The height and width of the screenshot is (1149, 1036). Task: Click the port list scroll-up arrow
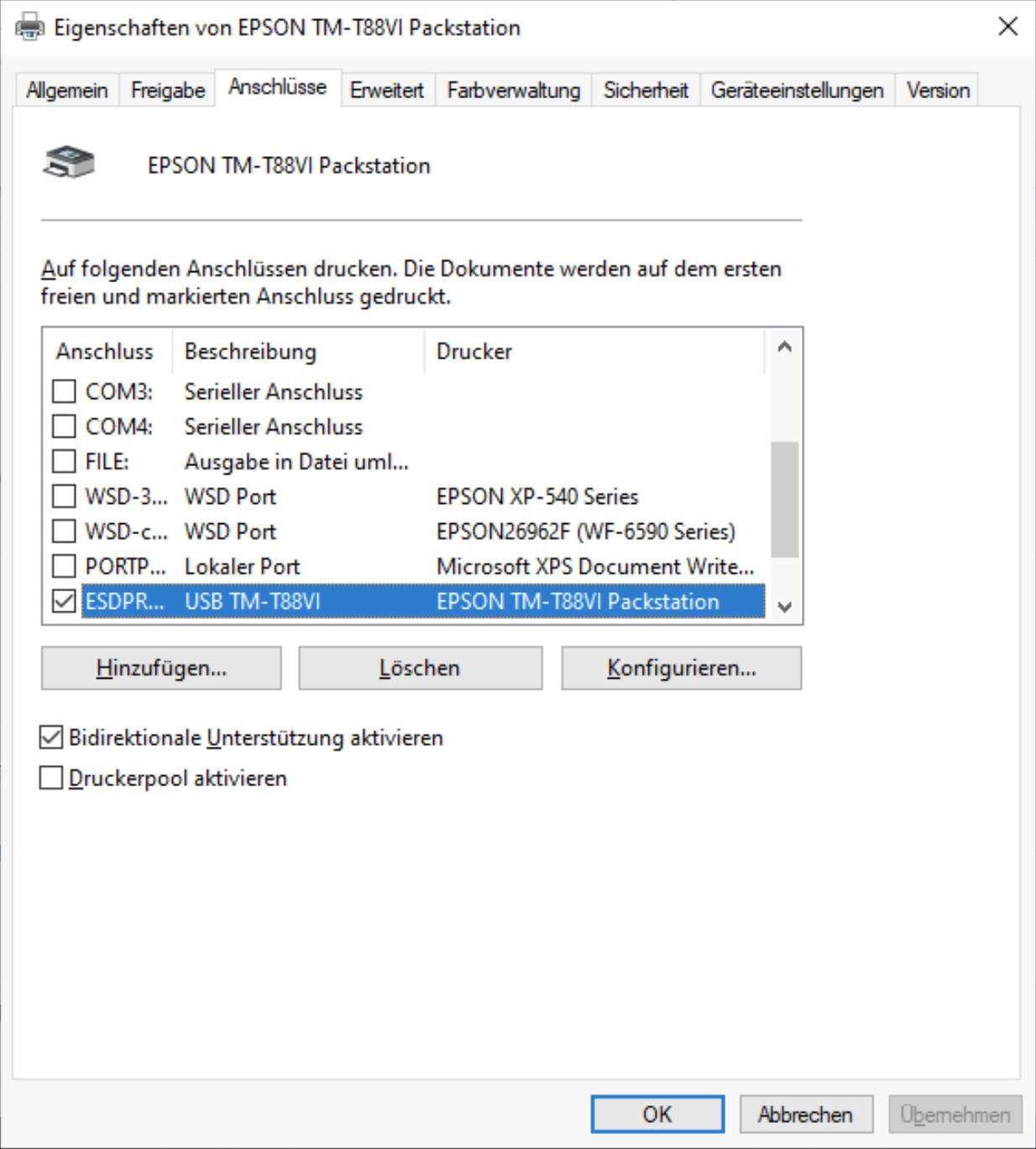pos(785,346)
